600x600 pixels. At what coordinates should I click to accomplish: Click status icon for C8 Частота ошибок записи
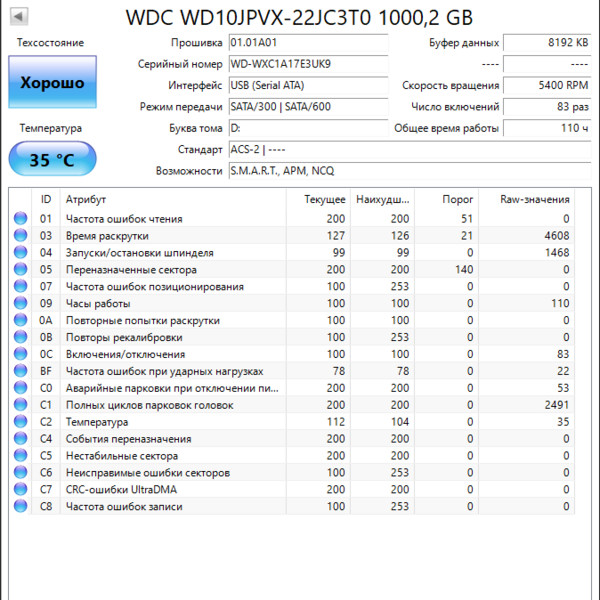click(x=20, y=506)
